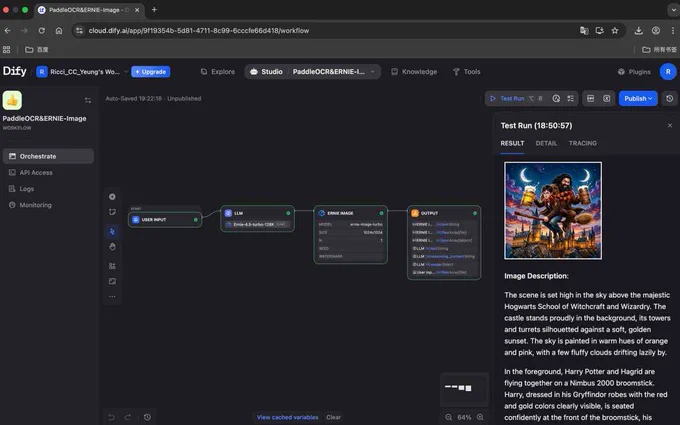
Task: Select Orchestrate in the sidebar
Action: pyautogui.click(x=48, y=156)
